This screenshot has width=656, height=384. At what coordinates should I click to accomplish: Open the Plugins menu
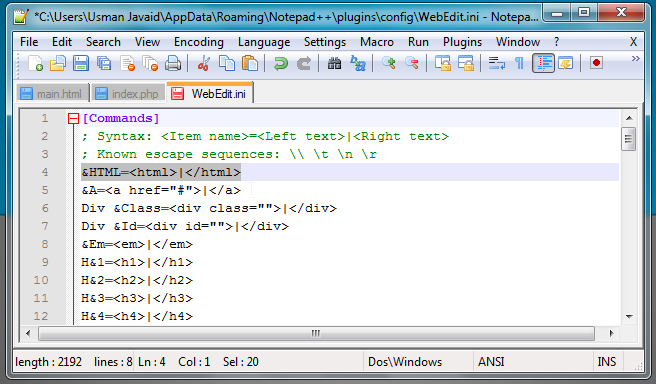(462, 42)
